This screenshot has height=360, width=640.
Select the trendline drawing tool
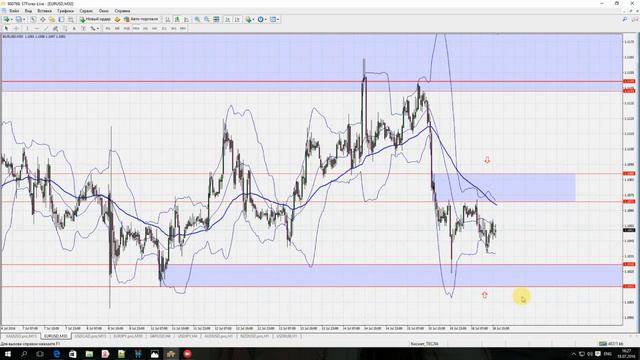tap(46, 29)
